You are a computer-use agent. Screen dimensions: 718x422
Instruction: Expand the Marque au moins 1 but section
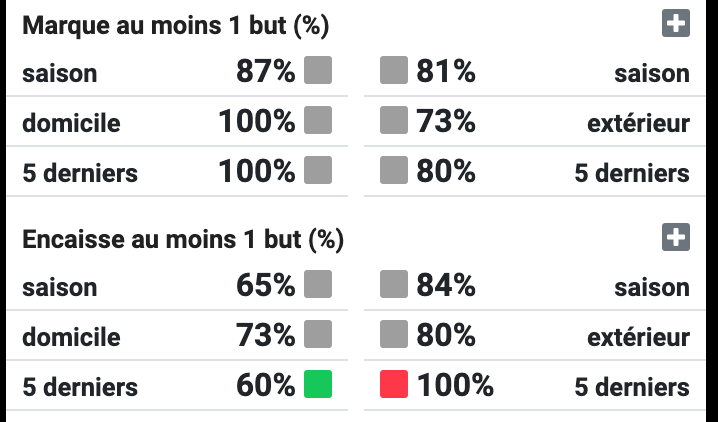point(676,23)
